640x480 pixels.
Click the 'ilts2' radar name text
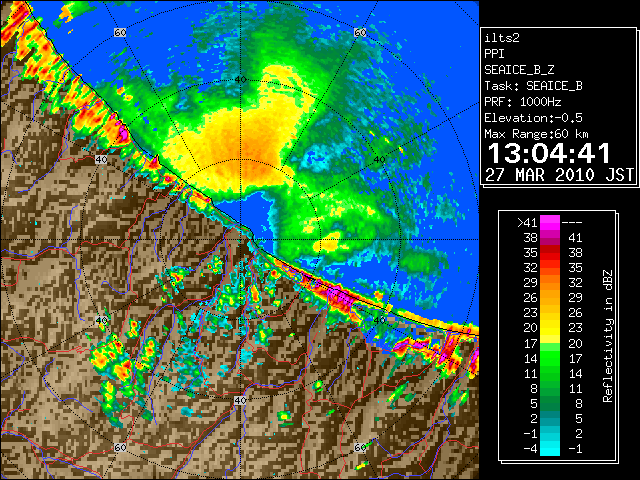[502, 38]
